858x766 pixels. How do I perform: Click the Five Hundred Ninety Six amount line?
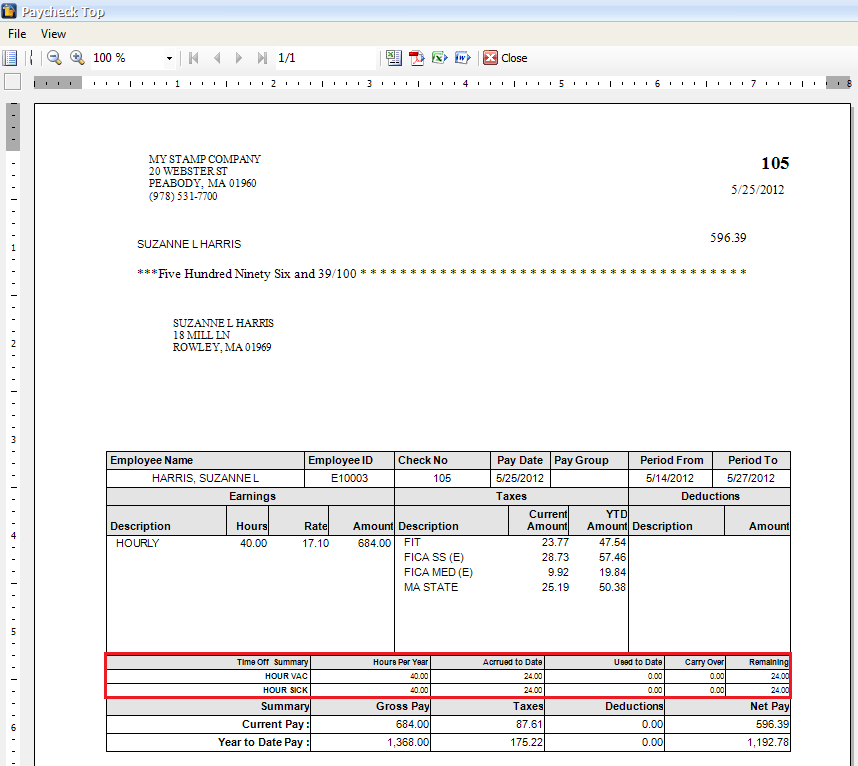point(442,274)
